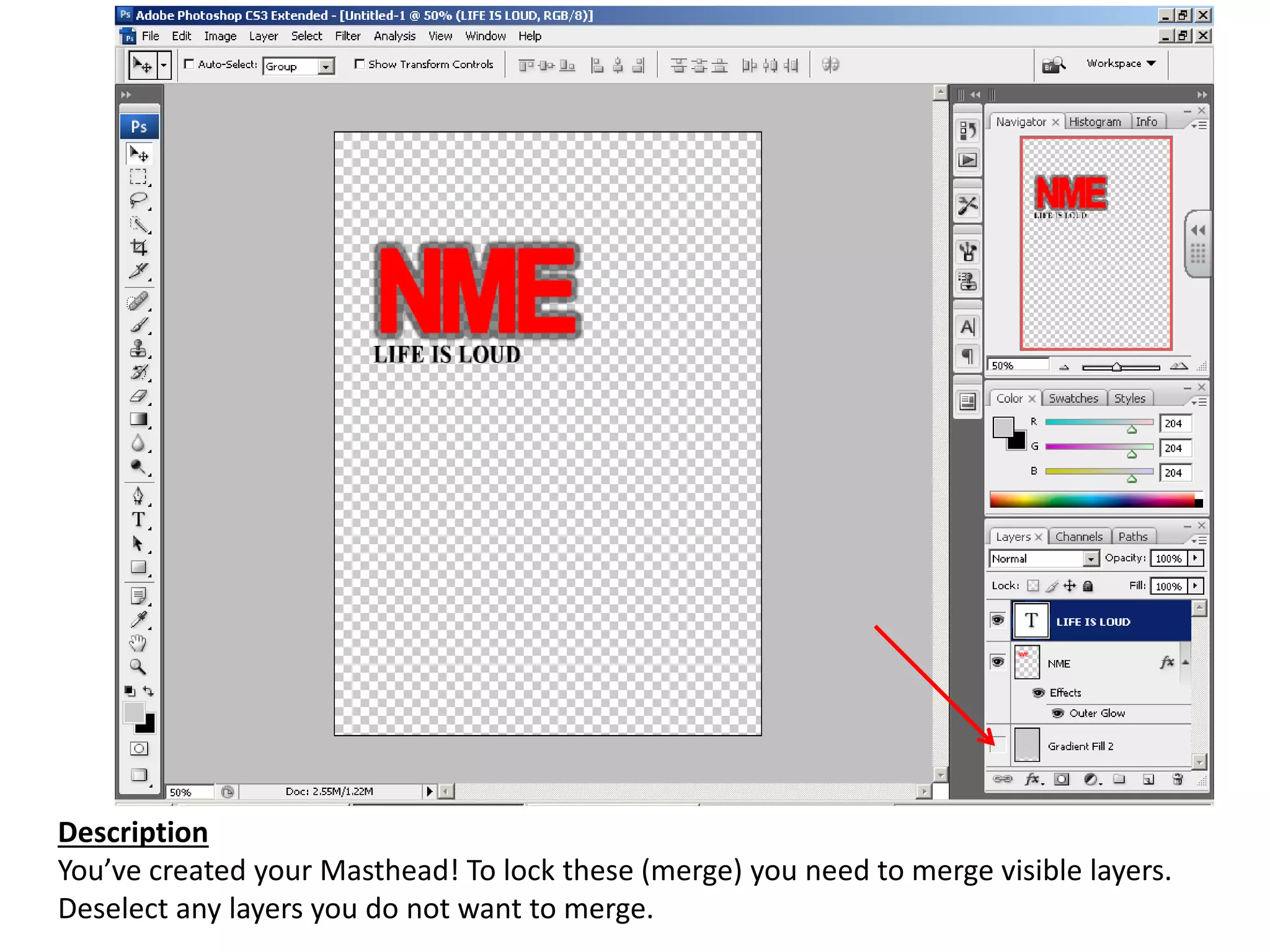Select the Dodge tool
Image resolution: width=1270 pixels, height=952 pixels.
coord(138,467)
